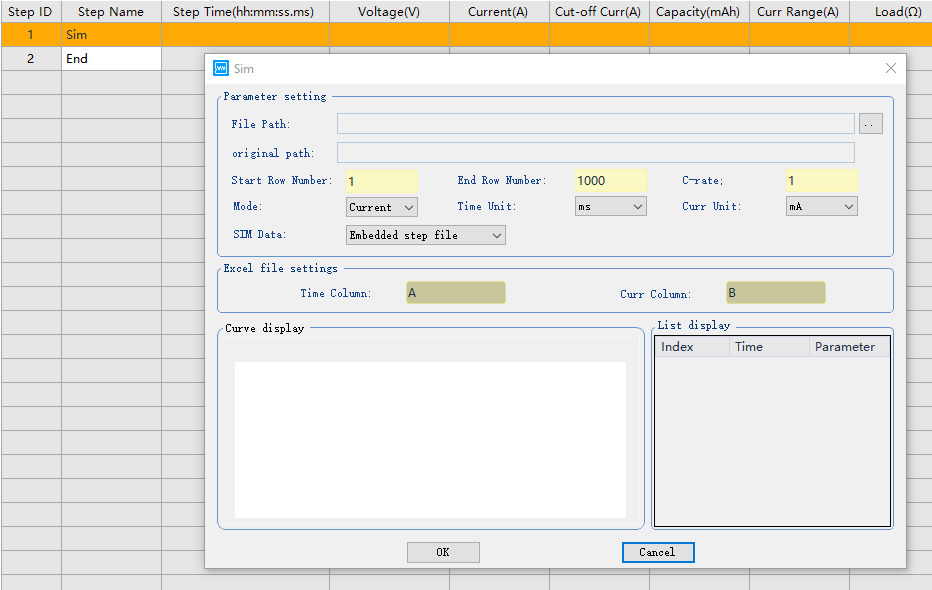The height and width of the screenshot is (590, 932).
Task: Click the Time Column field
Action: pos(455,293)
